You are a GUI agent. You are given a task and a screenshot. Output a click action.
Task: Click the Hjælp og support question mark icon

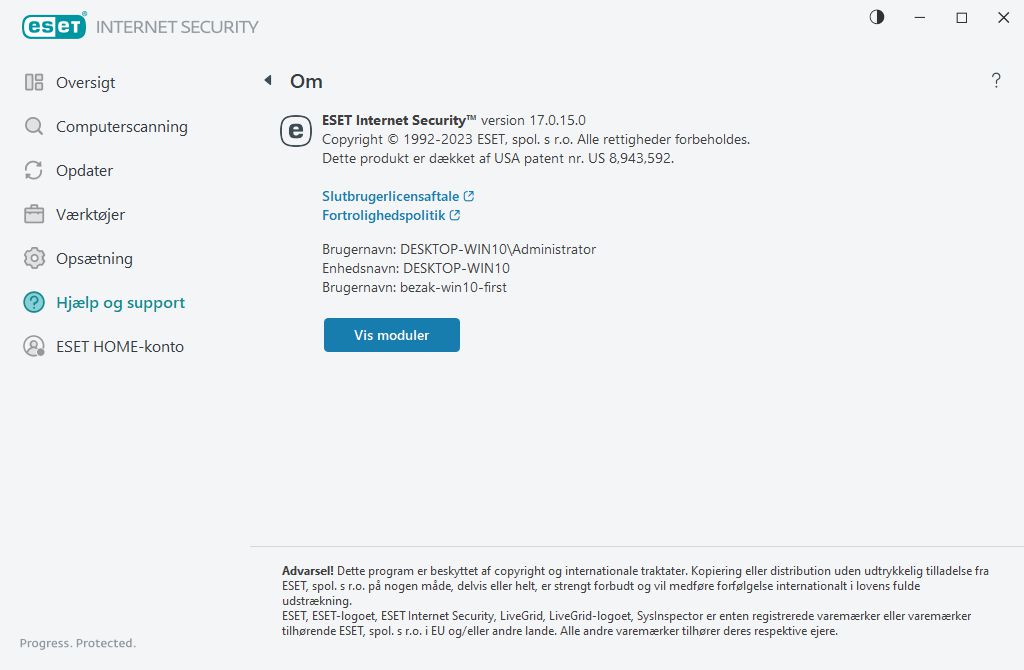(33, 302)
